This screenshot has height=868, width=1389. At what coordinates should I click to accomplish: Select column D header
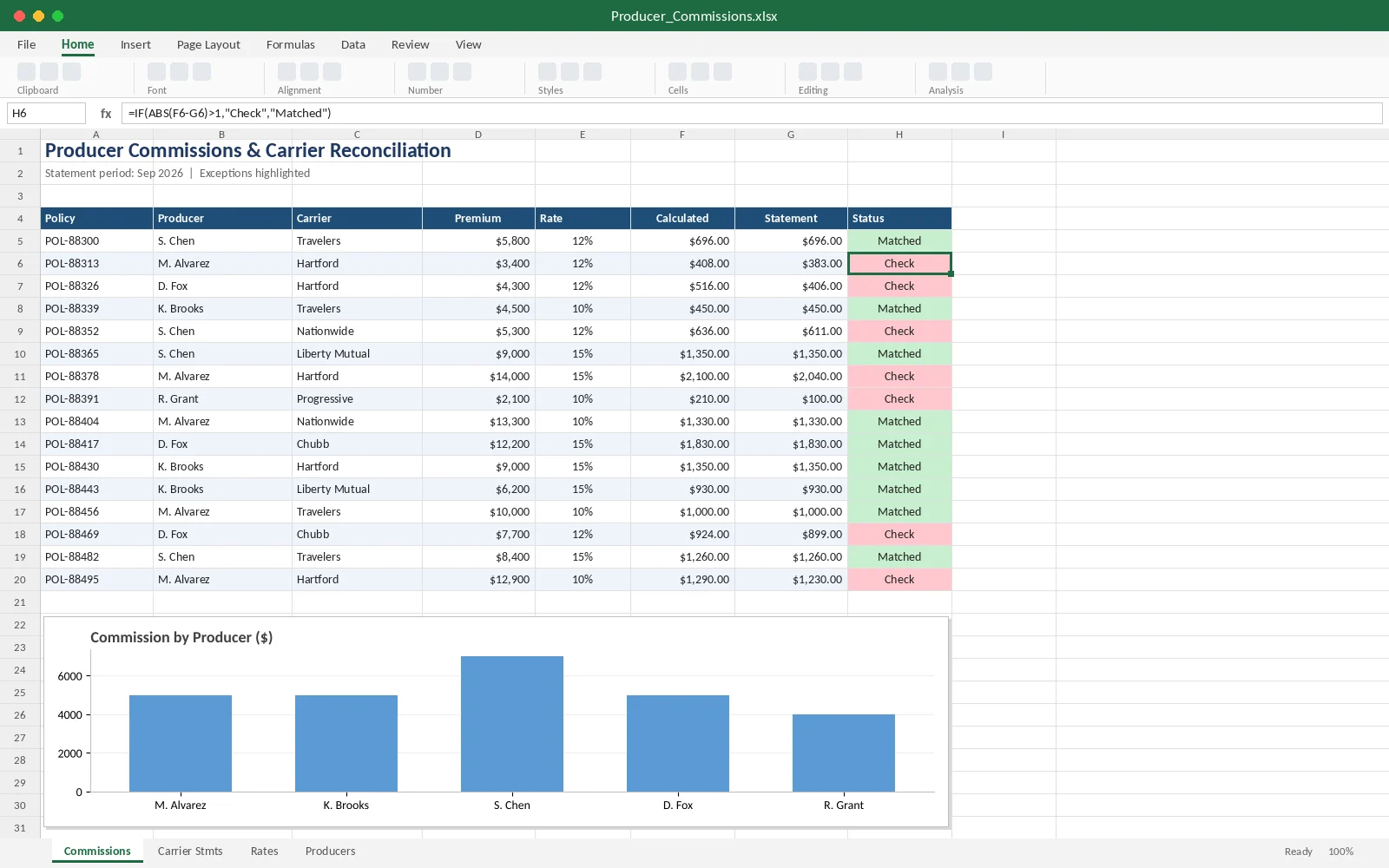click(x=478, y=135)
